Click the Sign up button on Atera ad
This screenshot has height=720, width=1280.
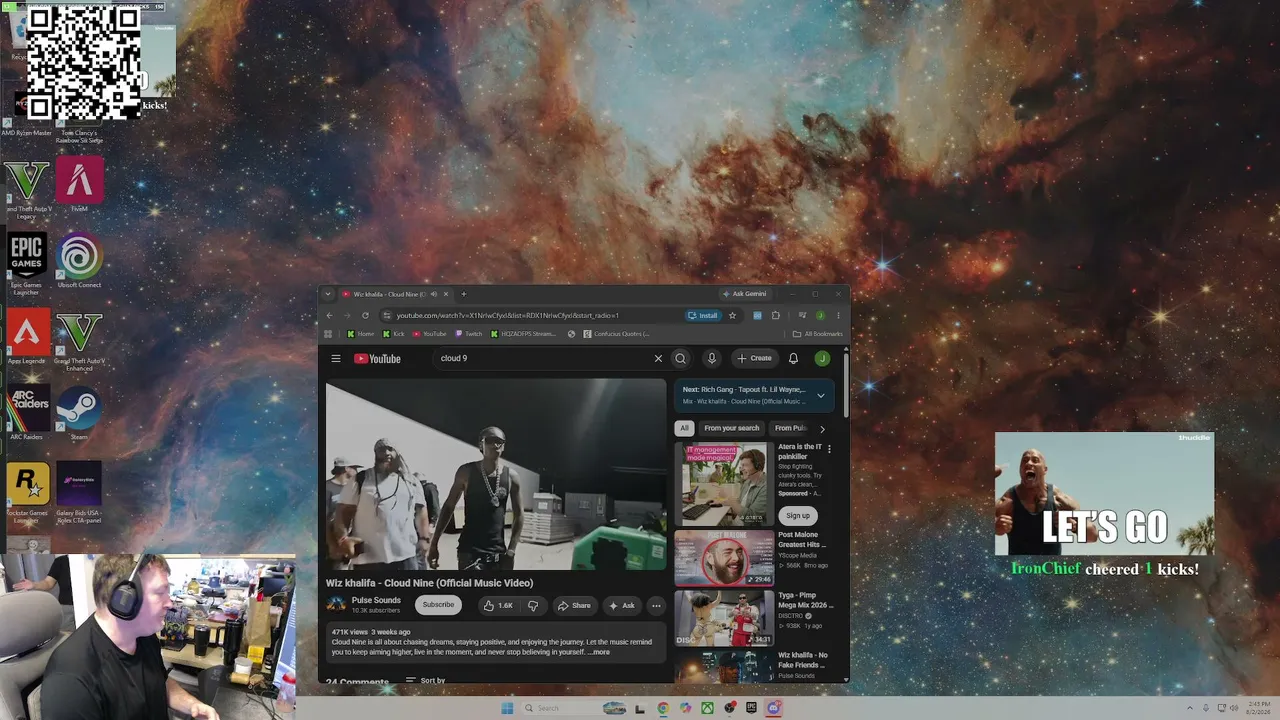pyautogui.click(x=798, y=515)
